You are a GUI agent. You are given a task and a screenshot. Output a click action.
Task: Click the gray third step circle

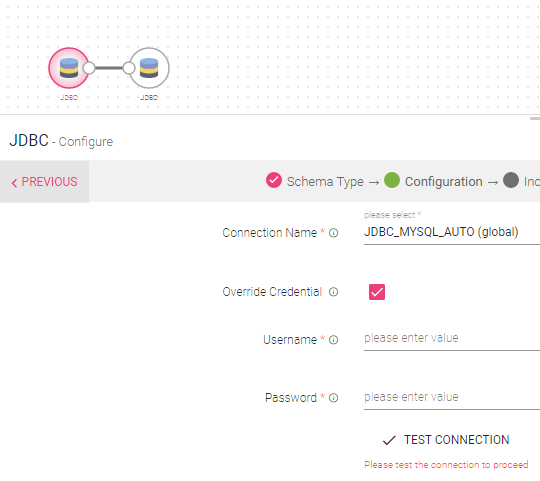(511, 180)
